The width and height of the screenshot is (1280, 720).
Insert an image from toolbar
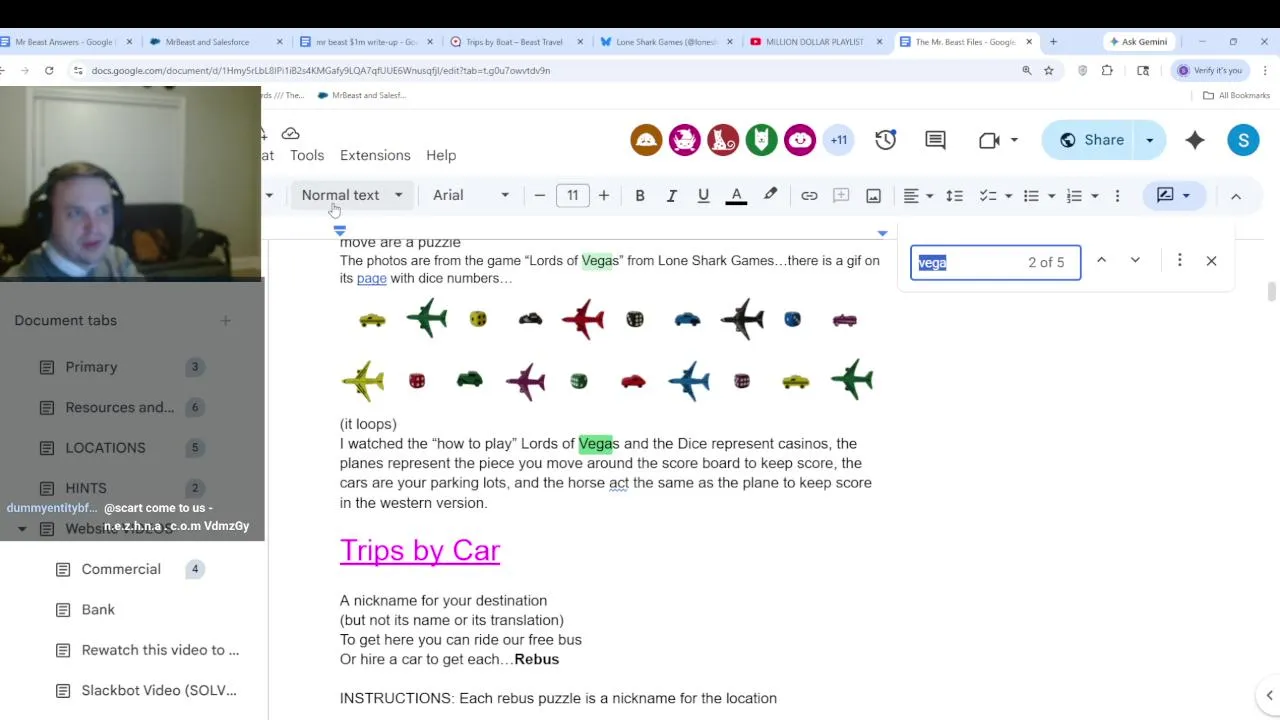[873, 196]
